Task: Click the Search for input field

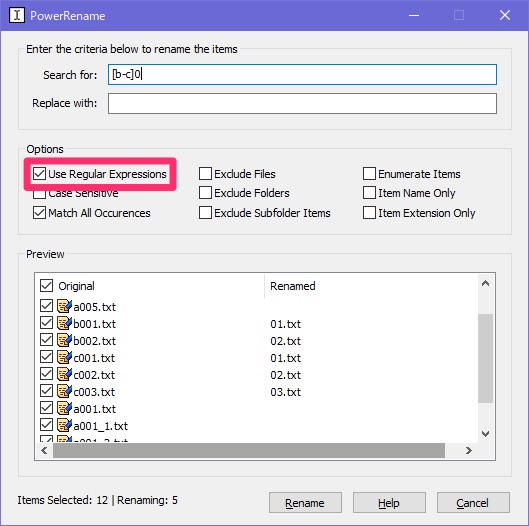Action: 302,74
